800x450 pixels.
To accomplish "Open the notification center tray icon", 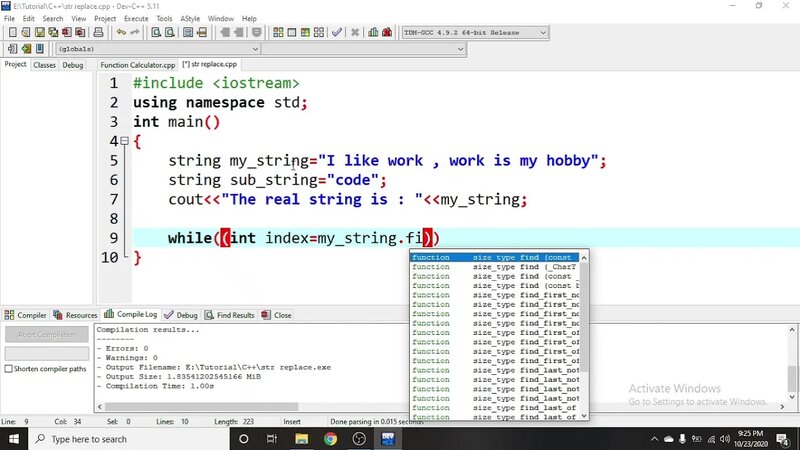I will point(783,439).
